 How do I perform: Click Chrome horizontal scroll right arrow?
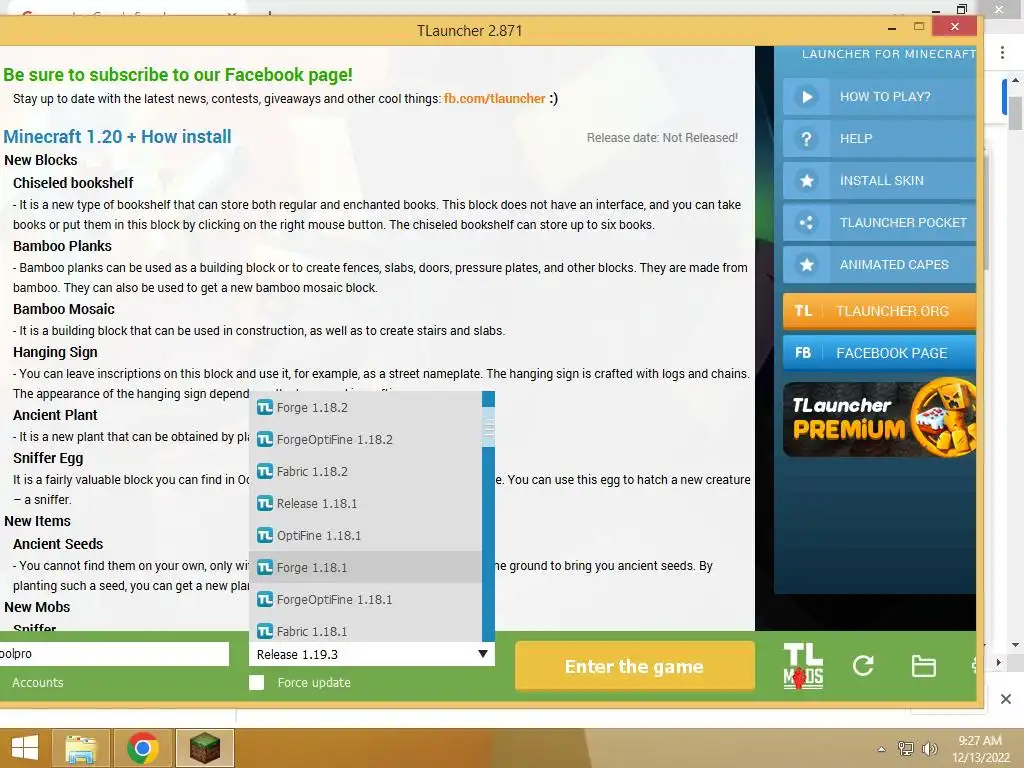(998, 663)
